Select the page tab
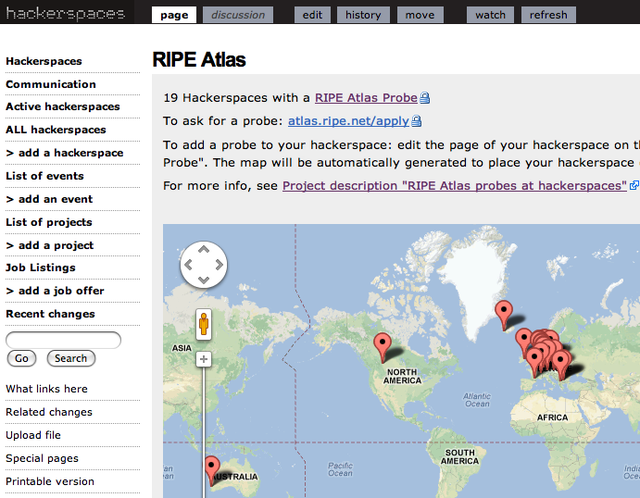This screenshot has width=640, height=498. [x=174, y=15]
